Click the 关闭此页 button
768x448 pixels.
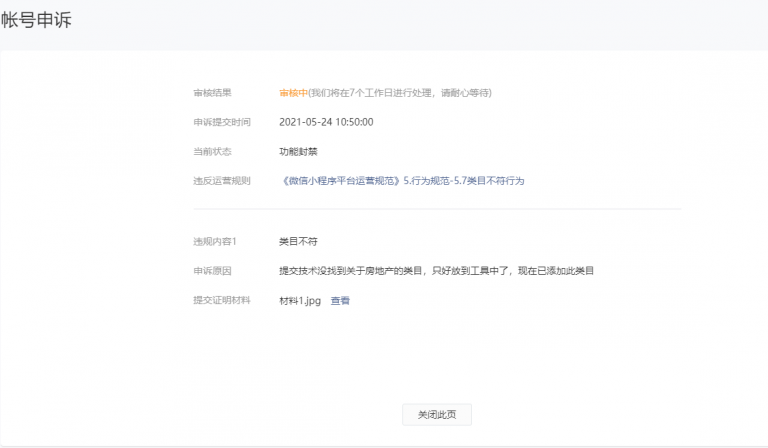437,415
